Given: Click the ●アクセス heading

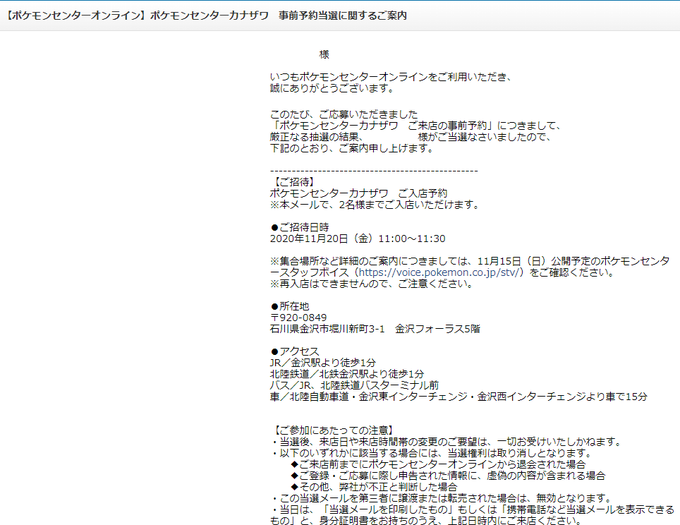Looking at the screenshot, I should pyautogui.click(x=294, y=351).
